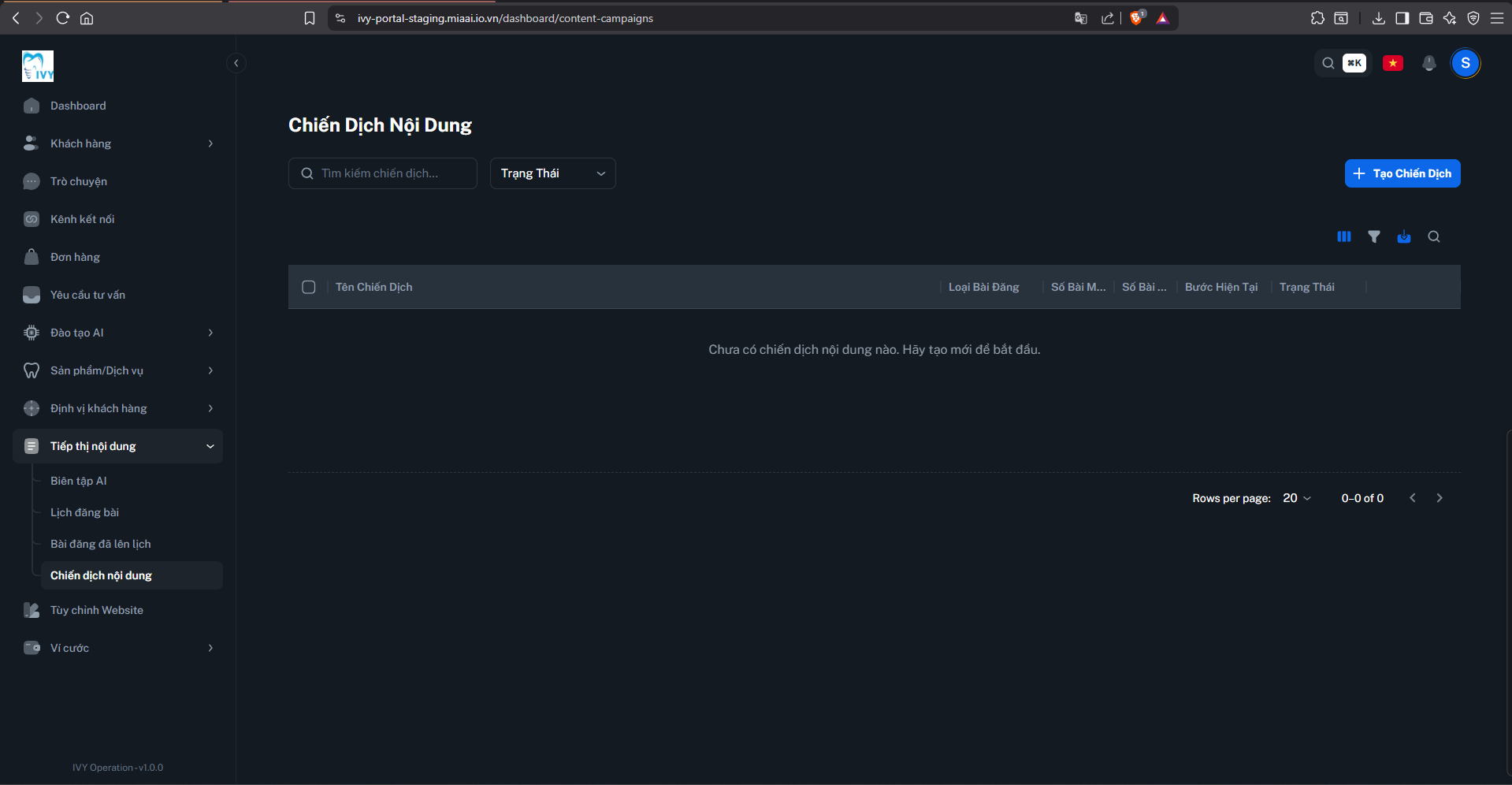The width and height of the screenshot is (1512, 785).
Task: Open the Trạng Thái status dropdown
Action: click(x=553, y=173)
